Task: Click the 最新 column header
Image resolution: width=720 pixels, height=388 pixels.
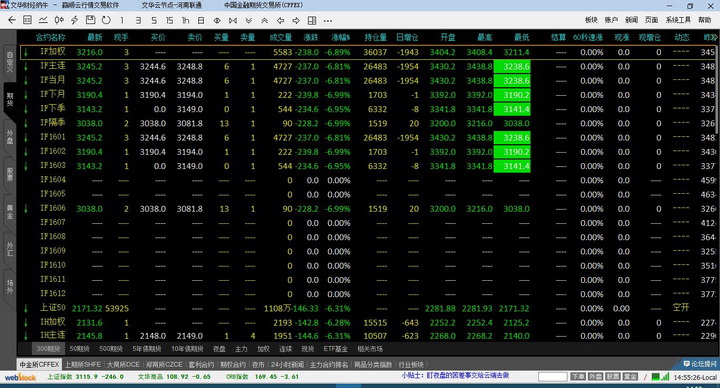Action: [x=95, y=37]
